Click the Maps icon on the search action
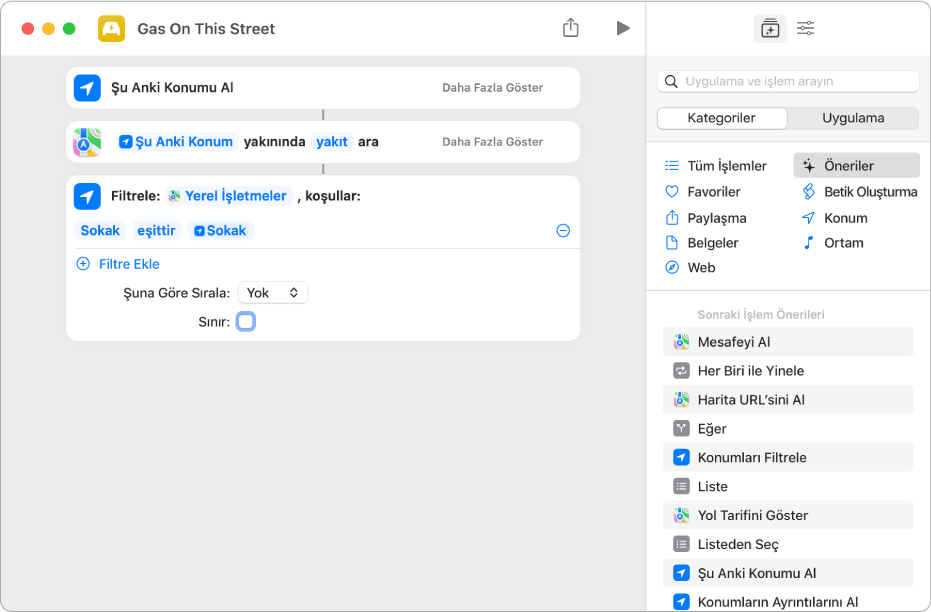931x612 pixels. tap(87, 142)
